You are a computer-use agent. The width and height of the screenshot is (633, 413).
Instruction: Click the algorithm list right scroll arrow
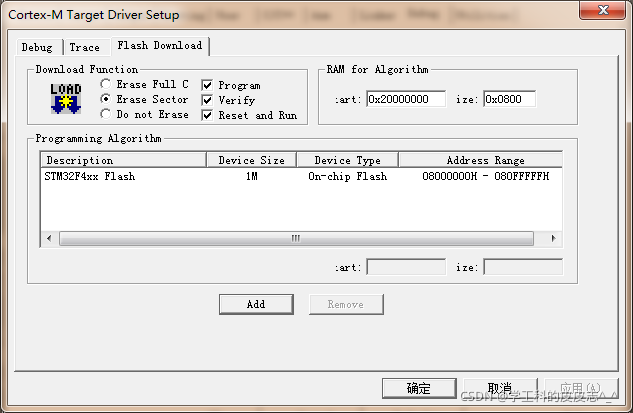(x=553, y=238)
